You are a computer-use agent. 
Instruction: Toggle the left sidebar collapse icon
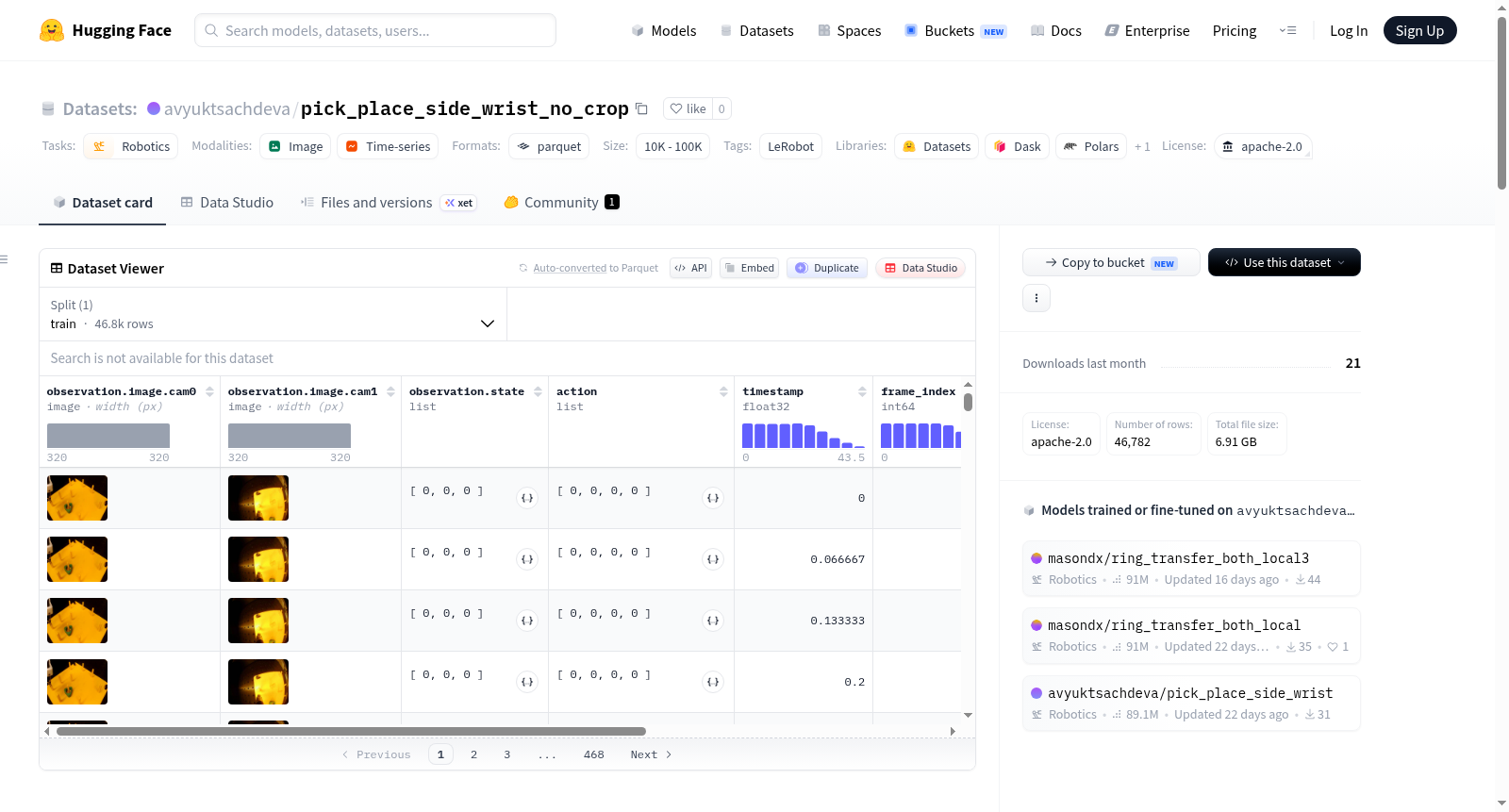(x=4, y=259)
